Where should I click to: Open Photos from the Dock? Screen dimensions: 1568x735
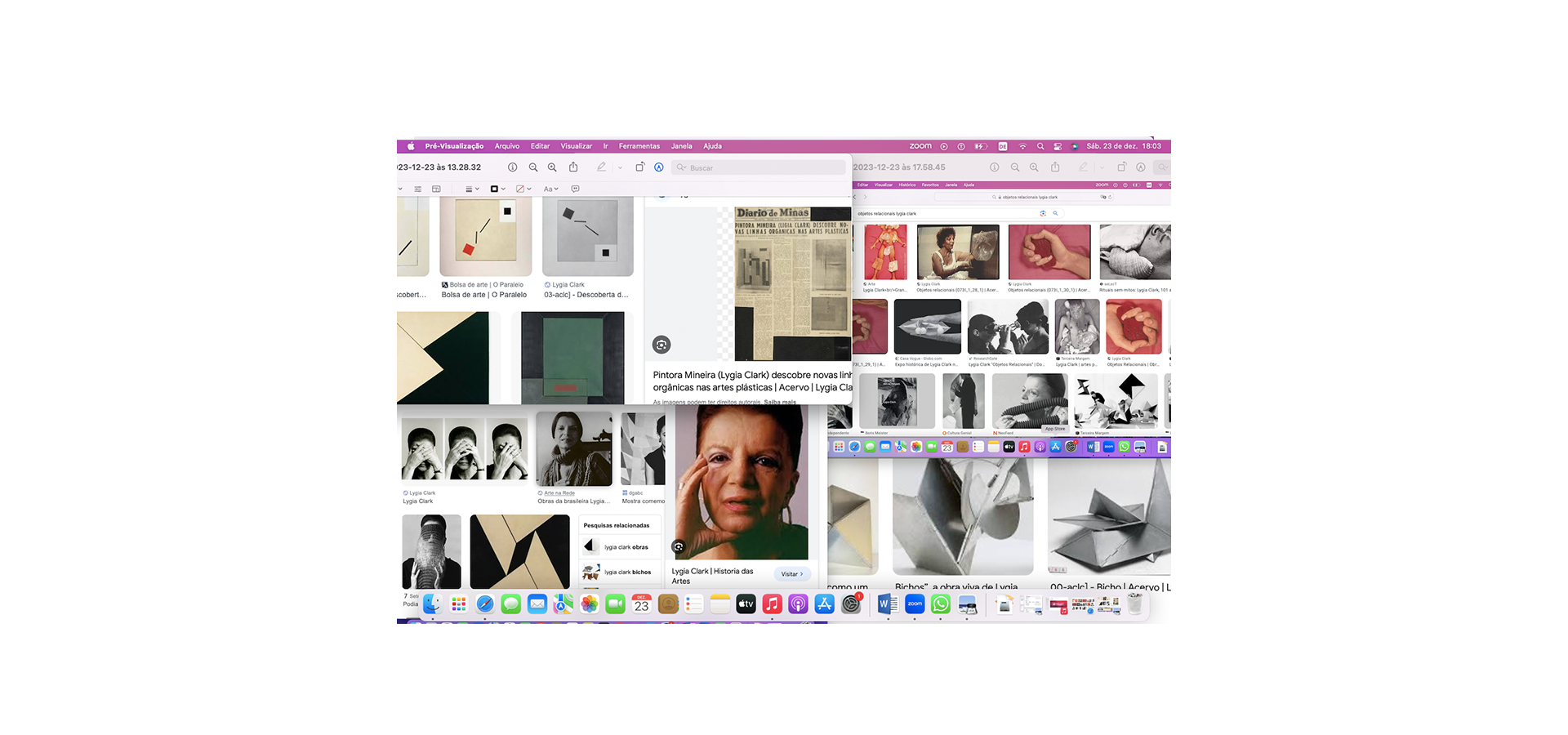pos(590,604)
